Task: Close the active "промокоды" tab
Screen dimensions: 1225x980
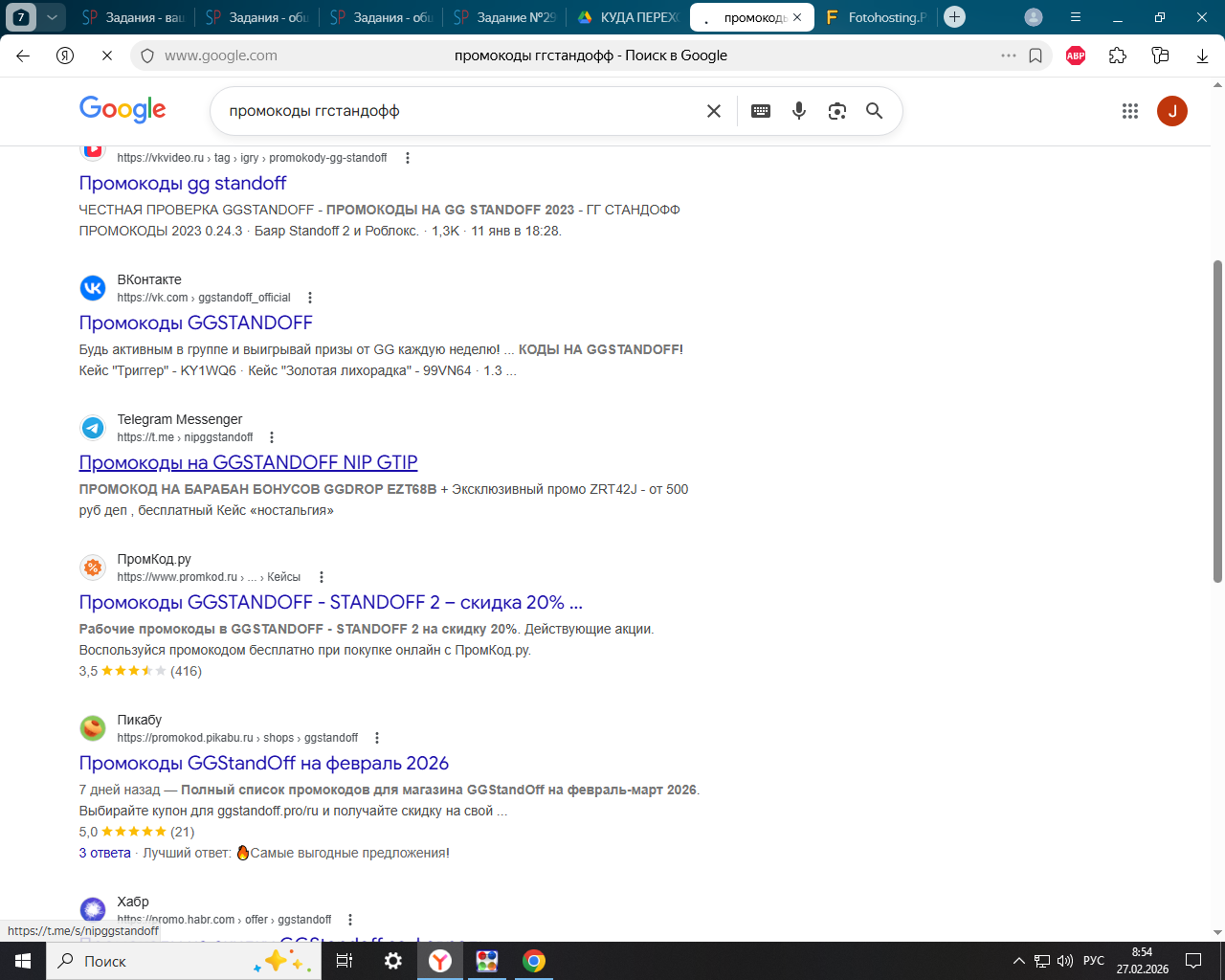Action: (797, 17)
